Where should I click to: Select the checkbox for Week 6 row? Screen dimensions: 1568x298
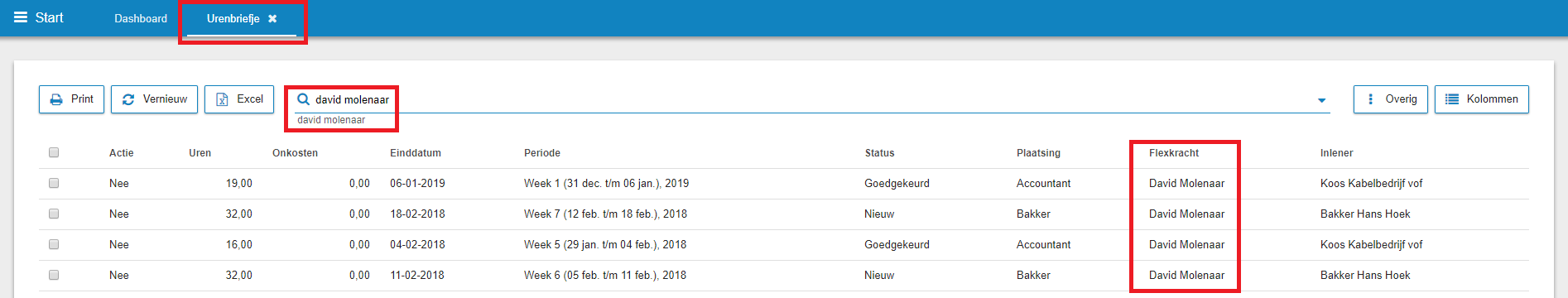(54, 275)
